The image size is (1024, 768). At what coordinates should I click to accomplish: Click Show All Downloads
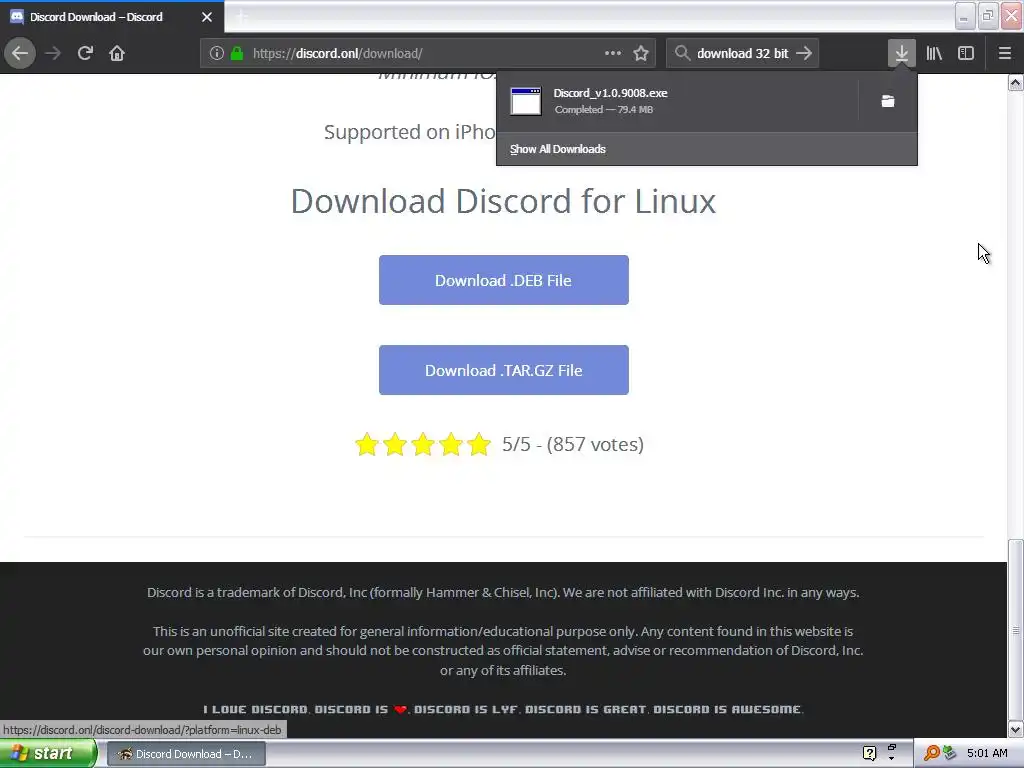coord(558,149)
